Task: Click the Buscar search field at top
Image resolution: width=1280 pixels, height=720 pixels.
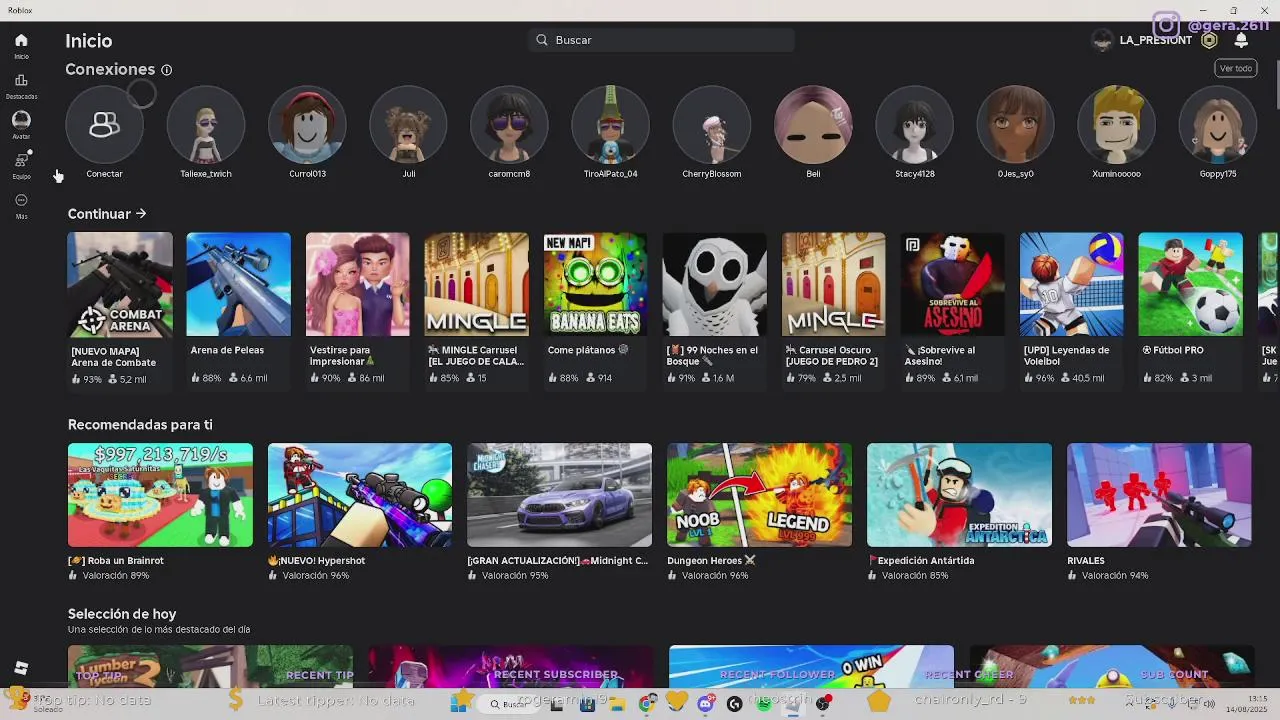Action: [661, 40]
